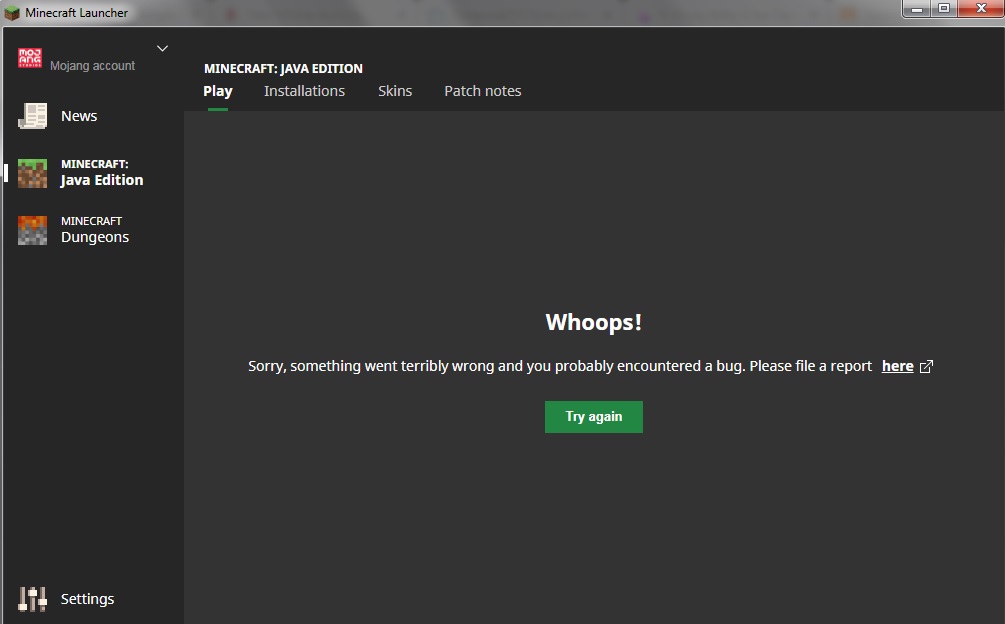Open Minecraft Dungeons in sidebar
This screenshot has width=1005, height=624.
(x=95, y=230)
